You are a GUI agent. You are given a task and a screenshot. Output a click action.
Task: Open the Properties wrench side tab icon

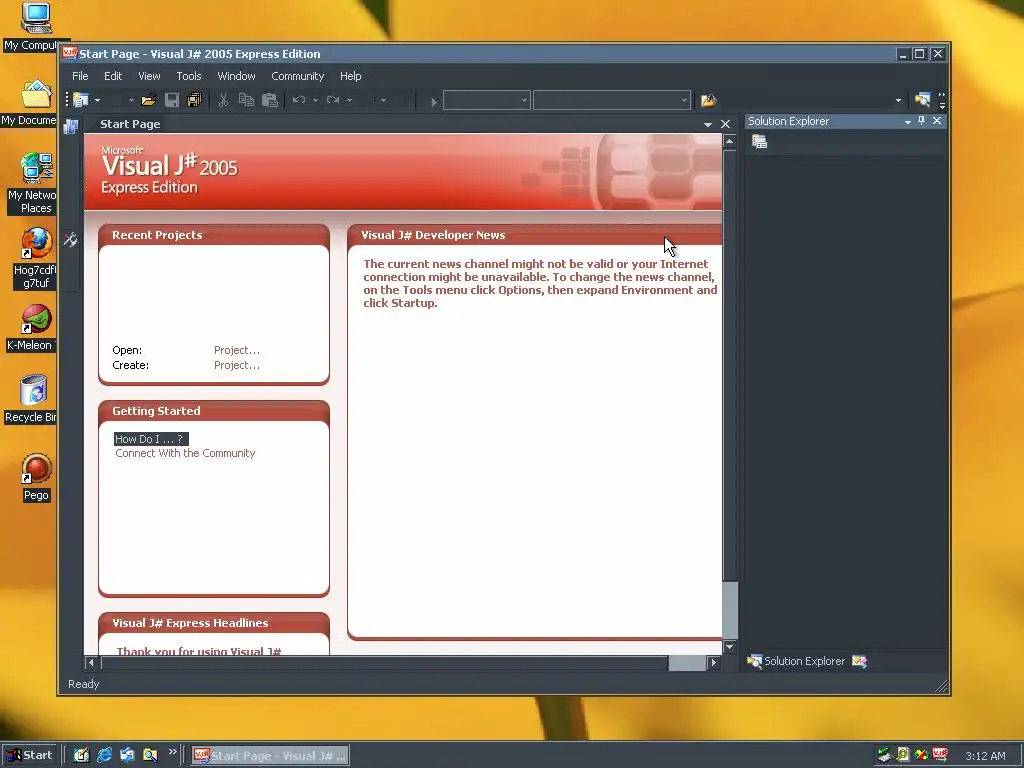coord(71,240)
